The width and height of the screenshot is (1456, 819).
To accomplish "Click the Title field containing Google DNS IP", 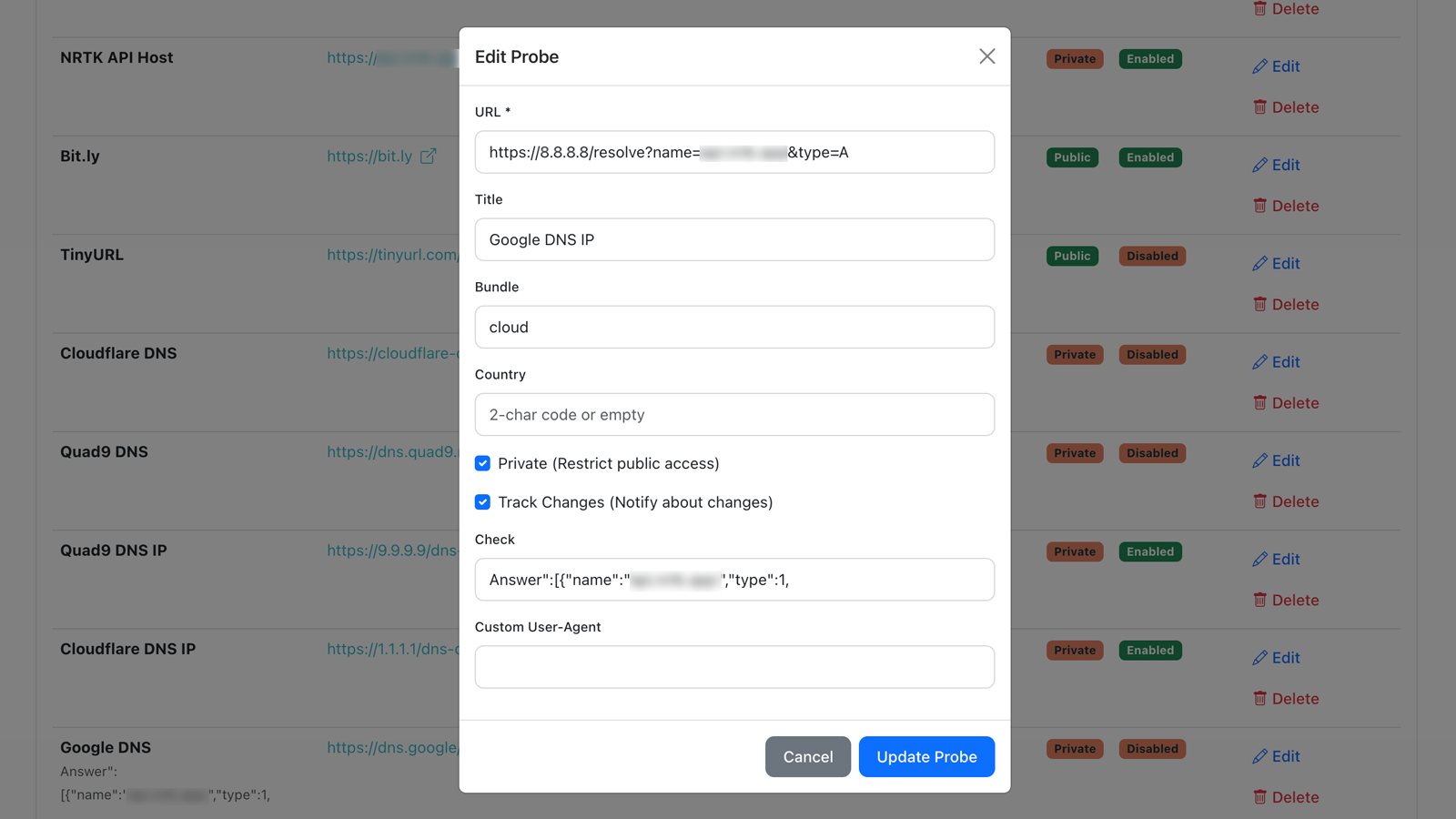I will pyautogui.click(x=733, y=239).
